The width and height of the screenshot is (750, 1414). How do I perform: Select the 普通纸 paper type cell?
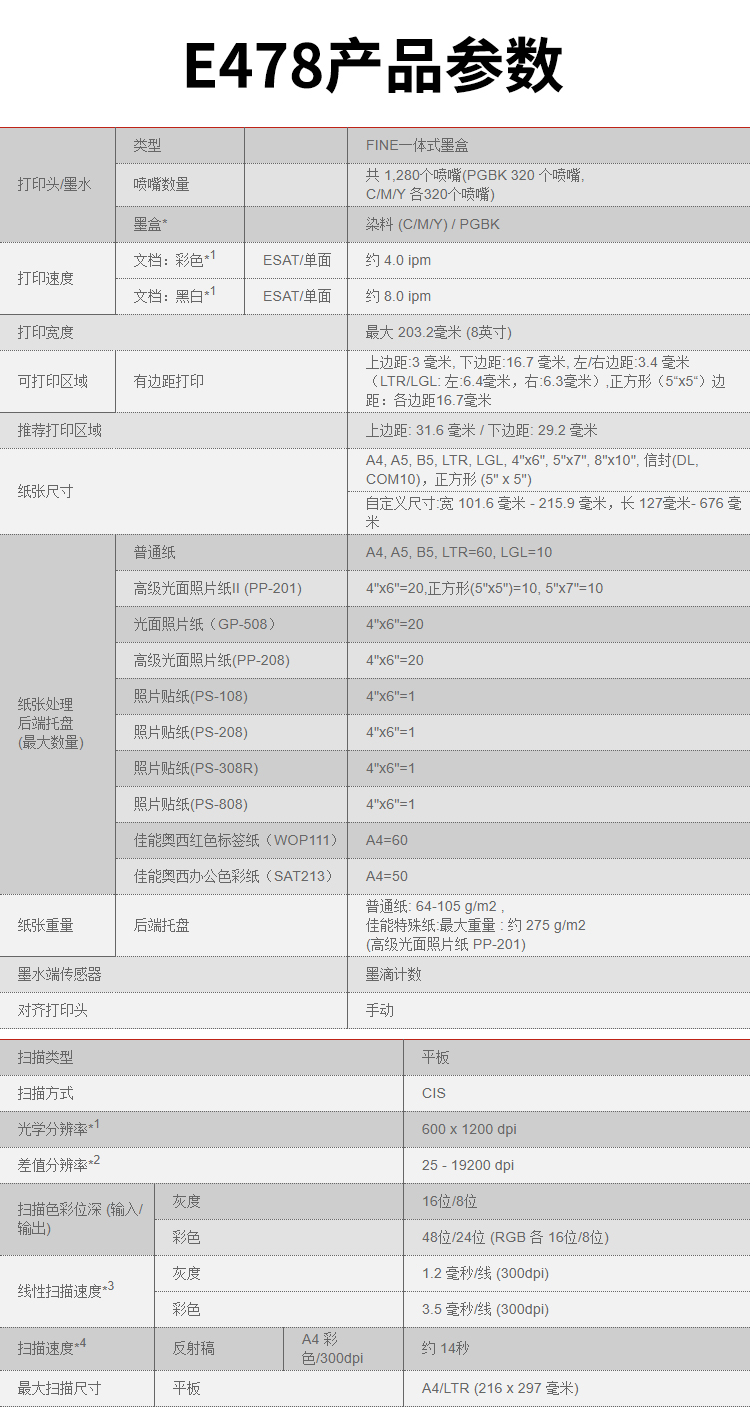232,552
